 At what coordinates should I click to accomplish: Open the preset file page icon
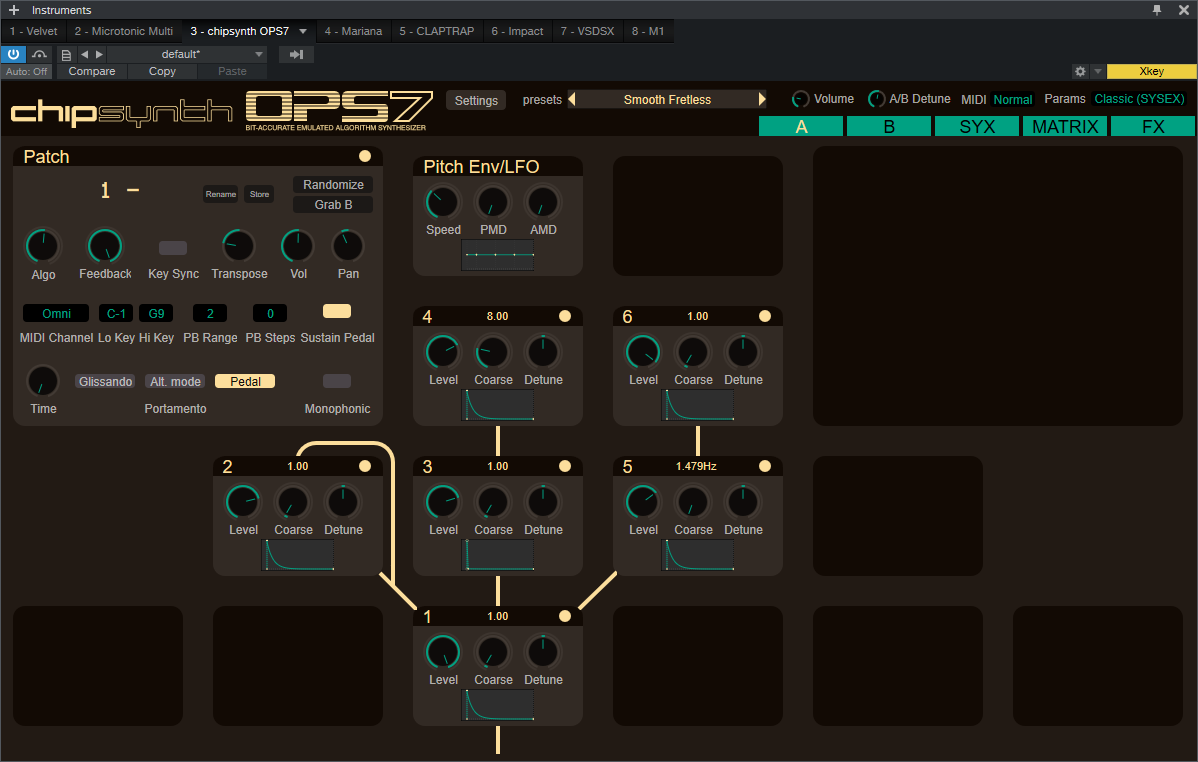66,54
